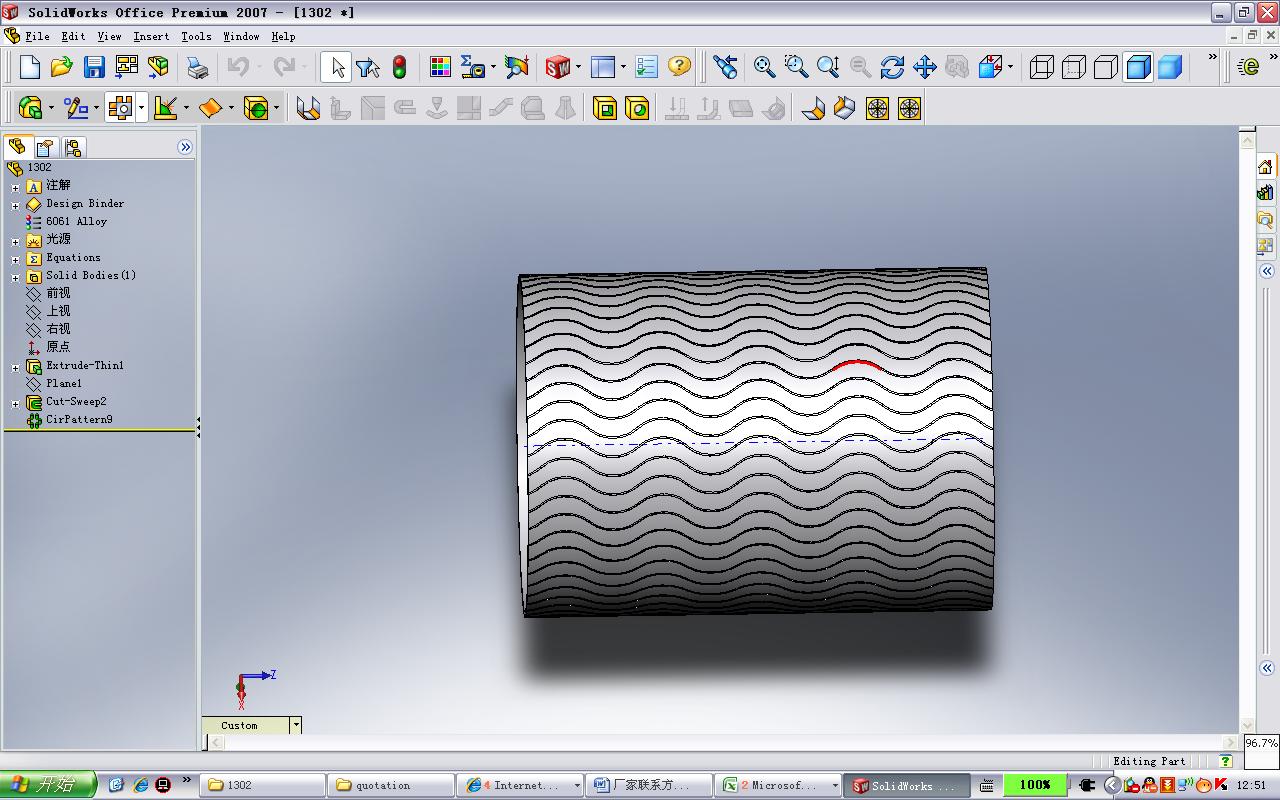Click the Zoom to Fit magnifier
Image resolution: width=1280 pixels, height=800 pixels.
pos(765,67)
